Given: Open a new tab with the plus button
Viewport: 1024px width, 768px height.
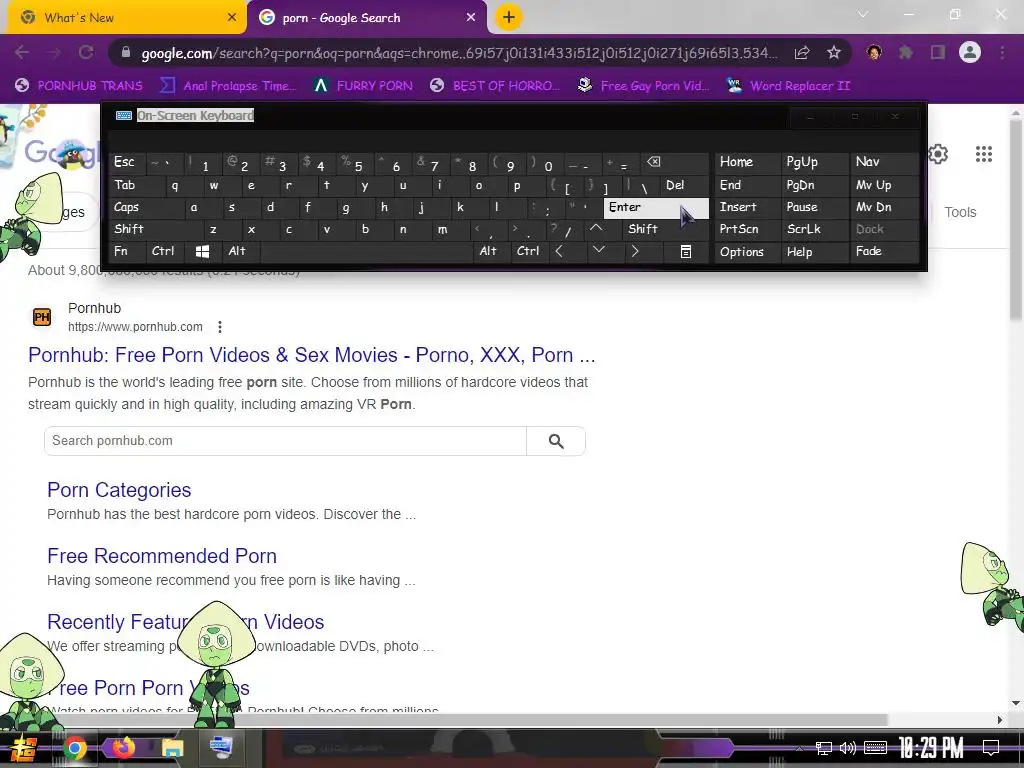Looking at the screenshot, I should coord(509,17).
